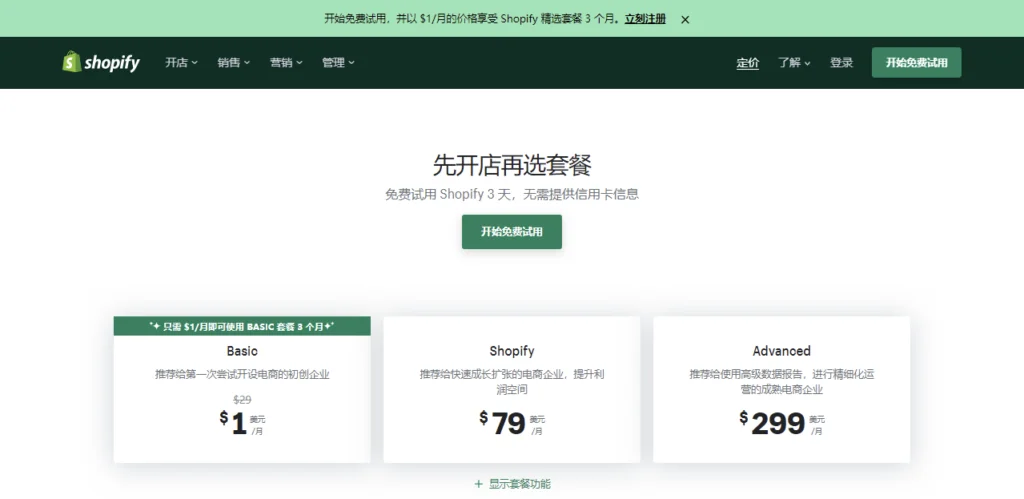Click the 登录 login link

click(841, 63)
